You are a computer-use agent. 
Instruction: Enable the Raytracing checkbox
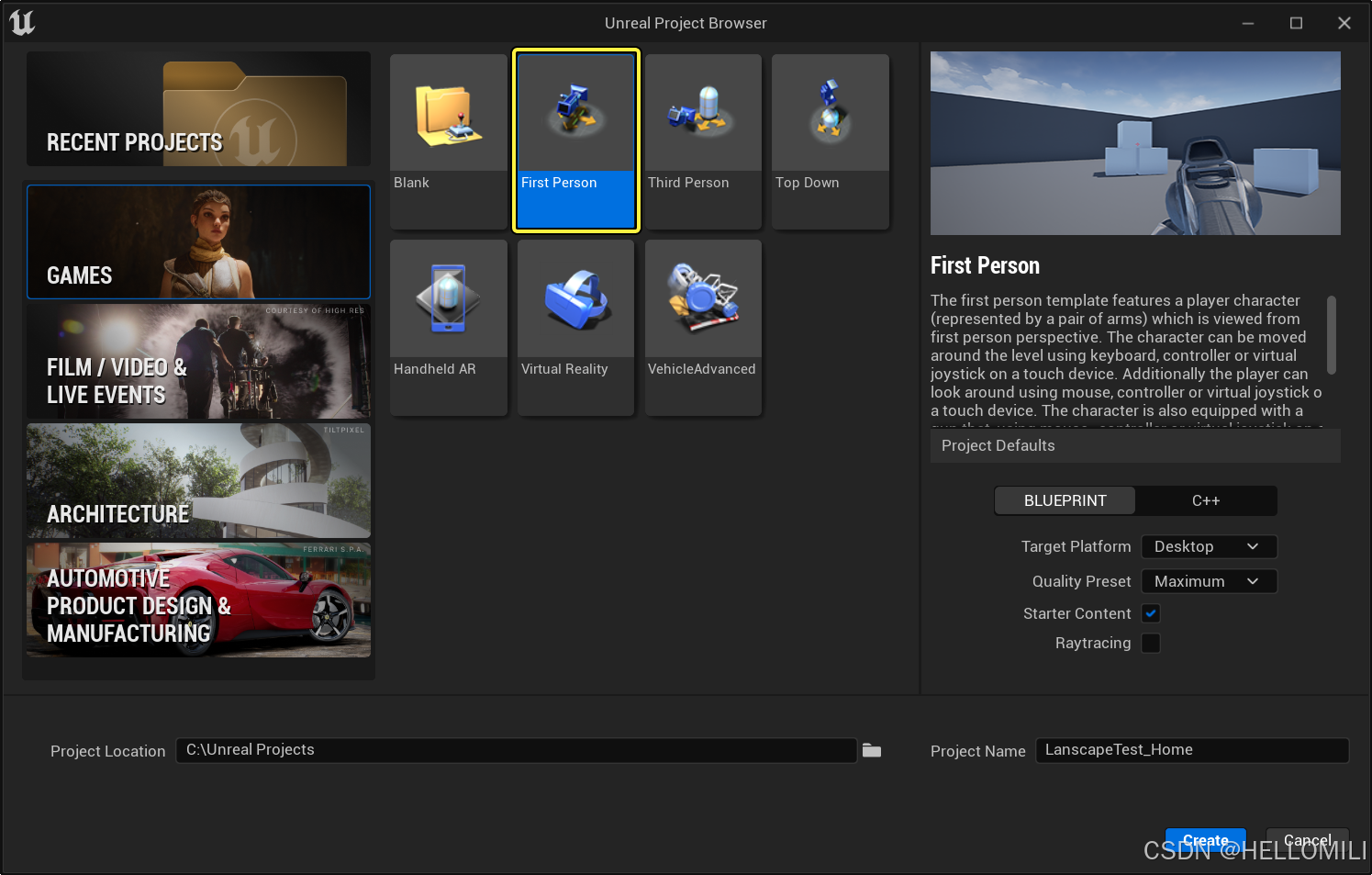point(1151,643)
